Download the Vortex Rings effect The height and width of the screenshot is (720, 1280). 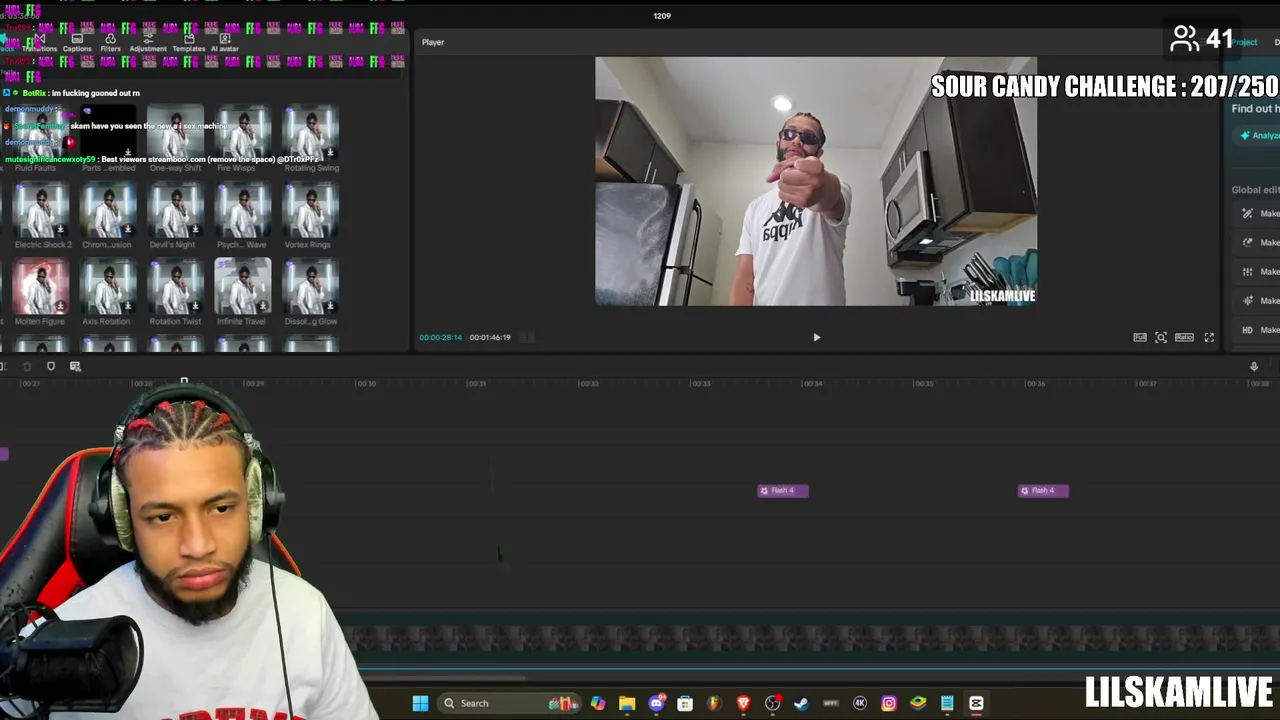coord(331,230)
